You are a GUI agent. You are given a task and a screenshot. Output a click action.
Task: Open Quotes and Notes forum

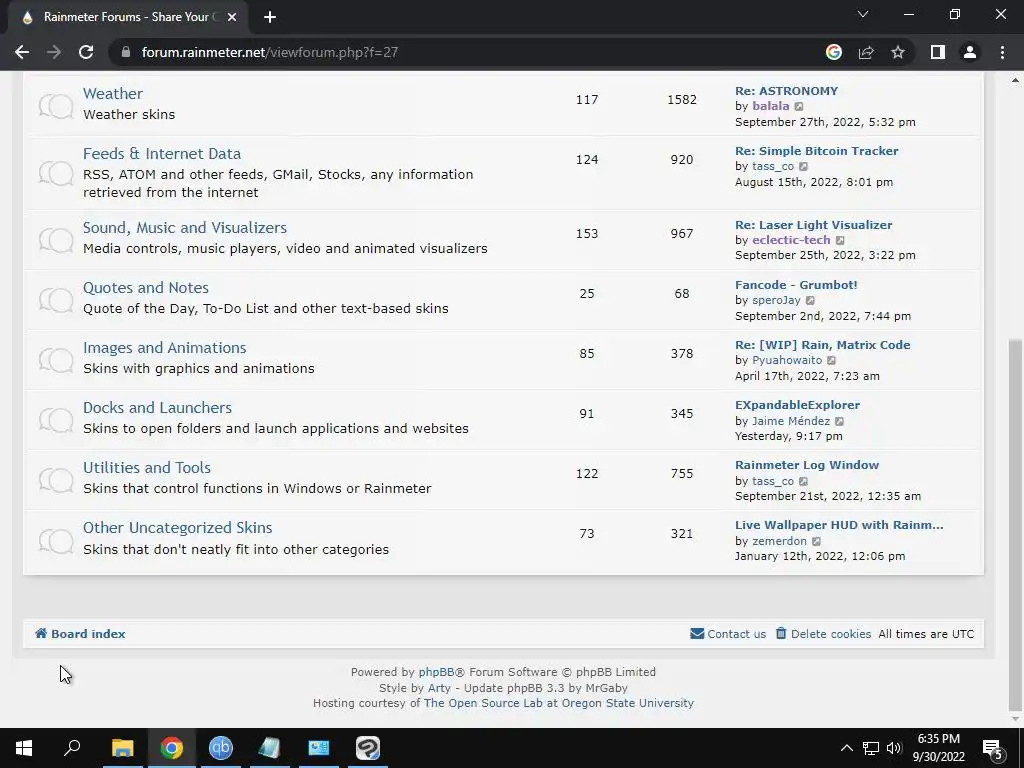[x=146, y=287]
